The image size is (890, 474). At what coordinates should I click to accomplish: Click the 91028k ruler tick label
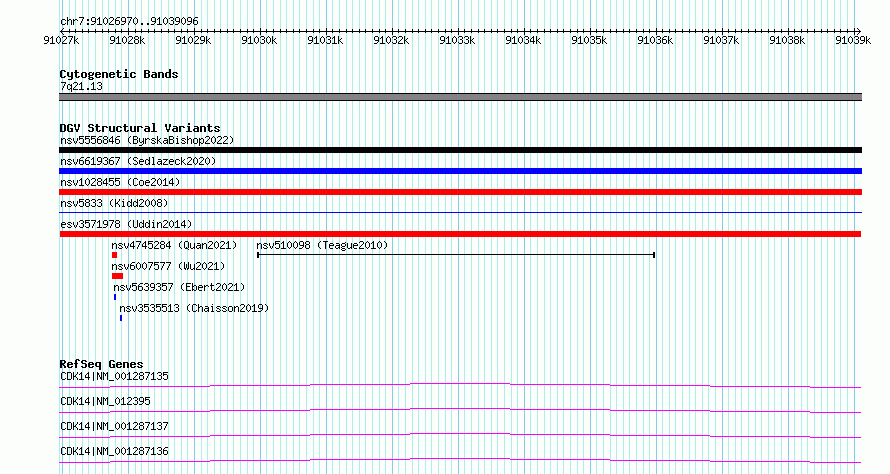tap(127, 40)
